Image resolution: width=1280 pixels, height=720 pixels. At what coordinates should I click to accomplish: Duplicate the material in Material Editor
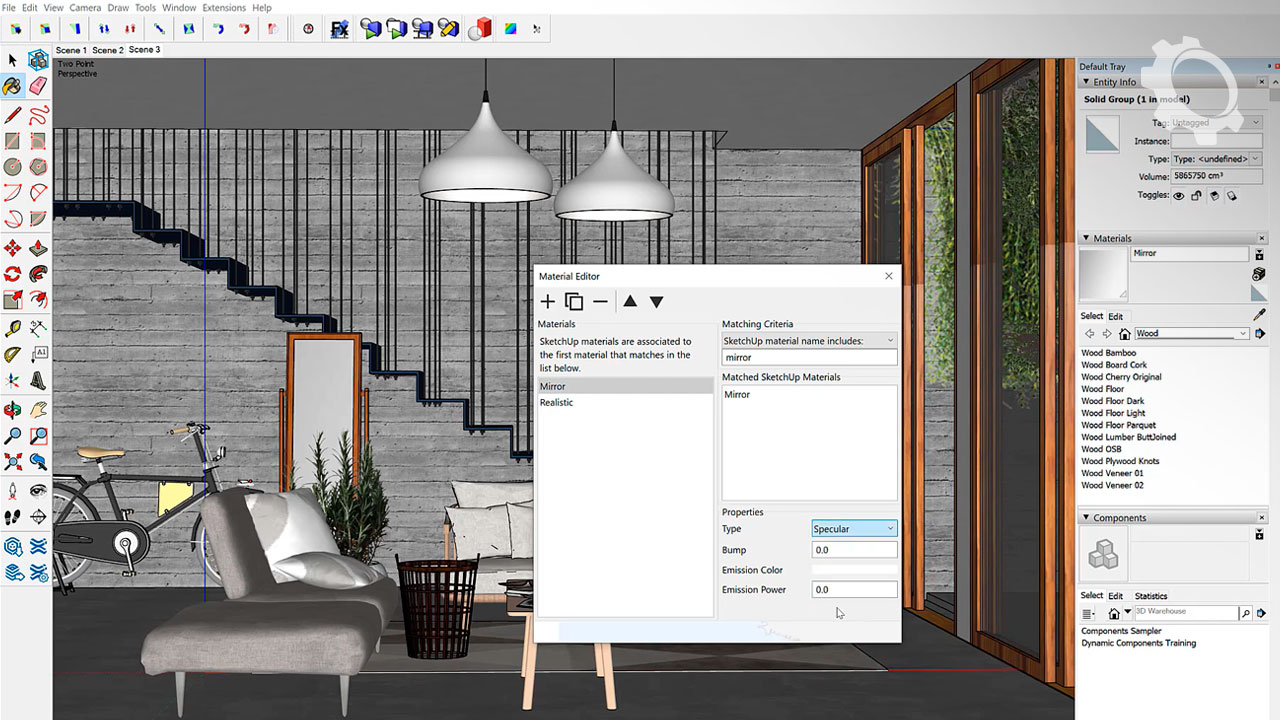pyautogui.click(x=574, y=302)
